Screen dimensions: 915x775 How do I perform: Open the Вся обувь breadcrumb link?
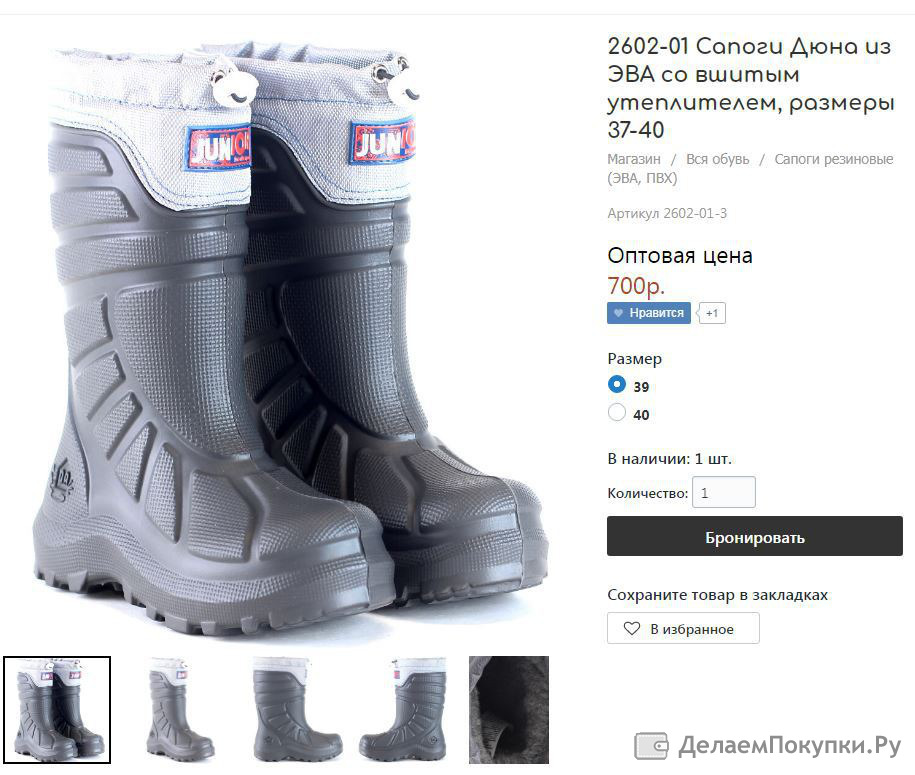718,159
